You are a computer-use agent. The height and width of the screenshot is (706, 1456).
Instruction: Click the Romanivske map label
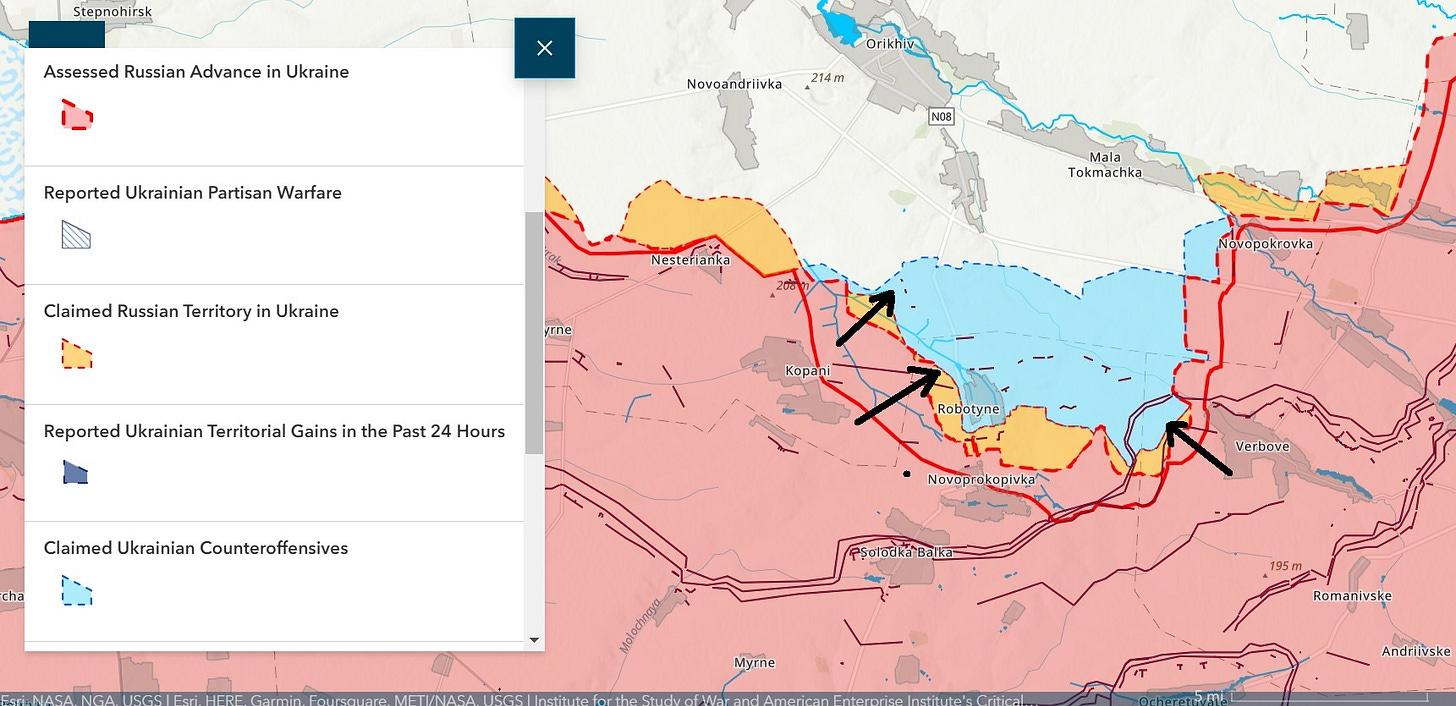[1353, 596]
